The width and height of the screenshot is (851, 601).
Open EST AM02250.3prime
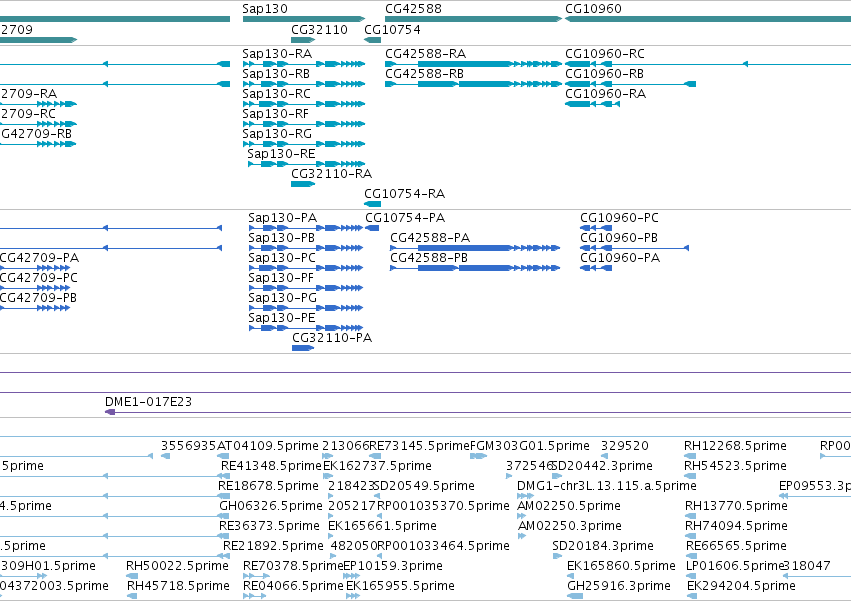(x=570, y=527)
